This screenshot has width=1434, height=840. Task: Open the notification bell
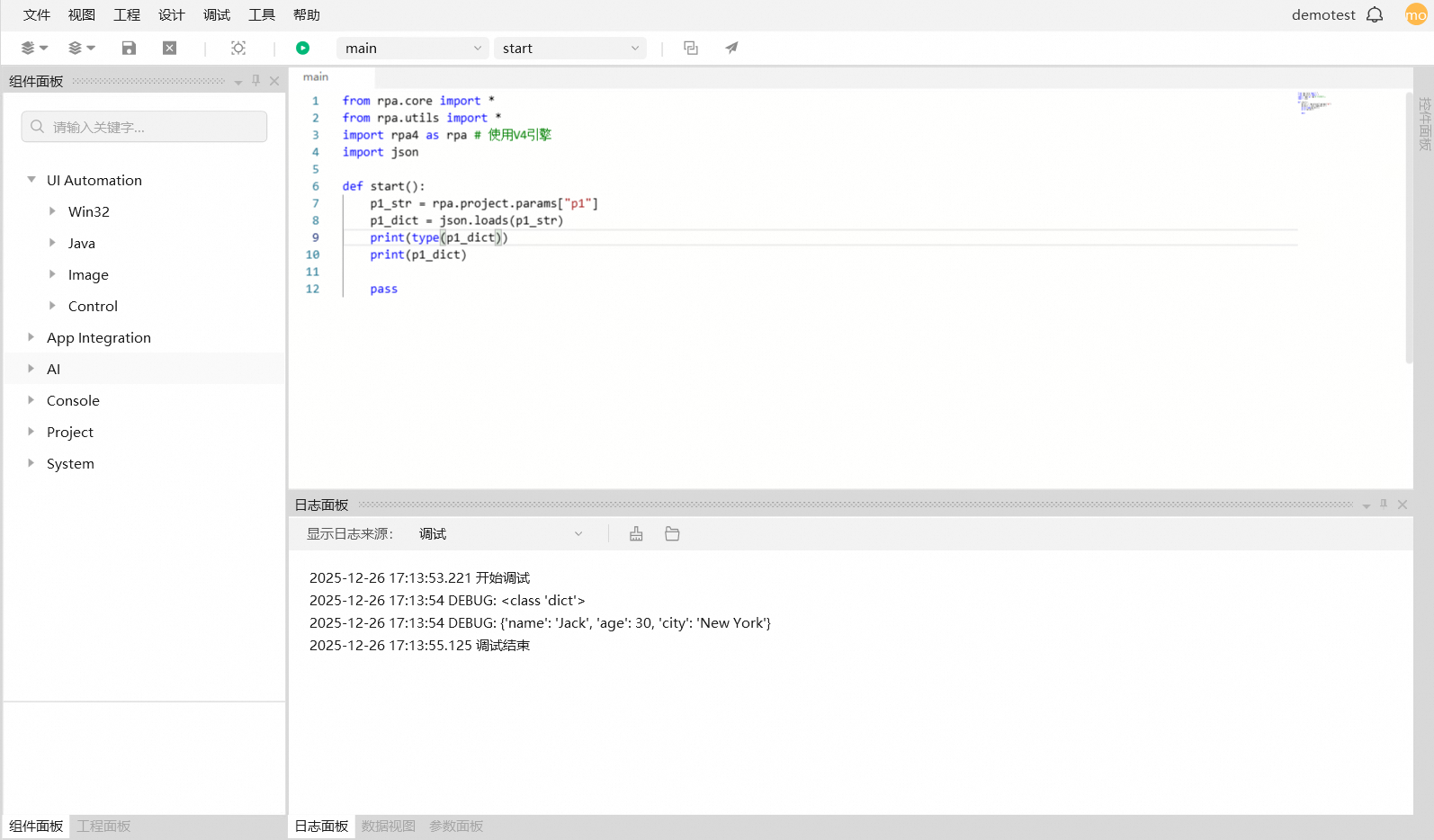1375,15
